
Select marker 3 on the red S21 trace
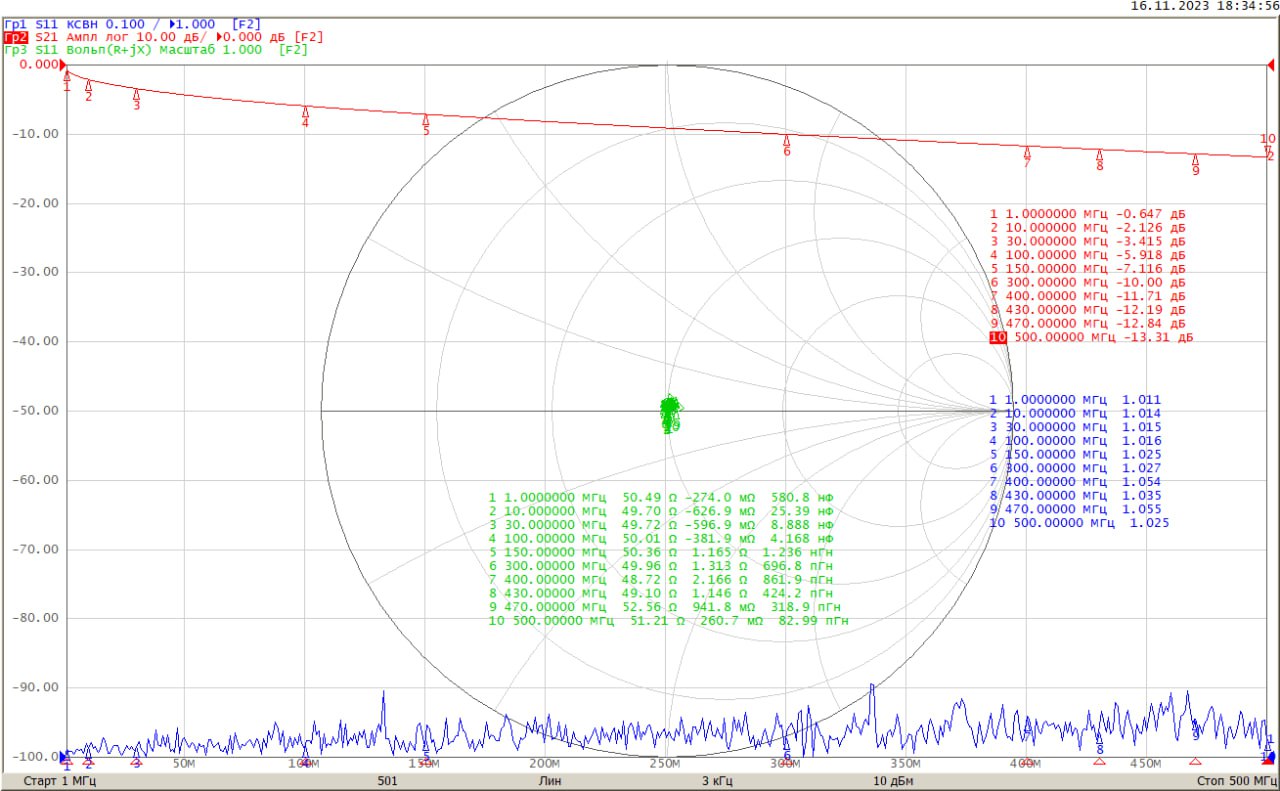[137, 99]
